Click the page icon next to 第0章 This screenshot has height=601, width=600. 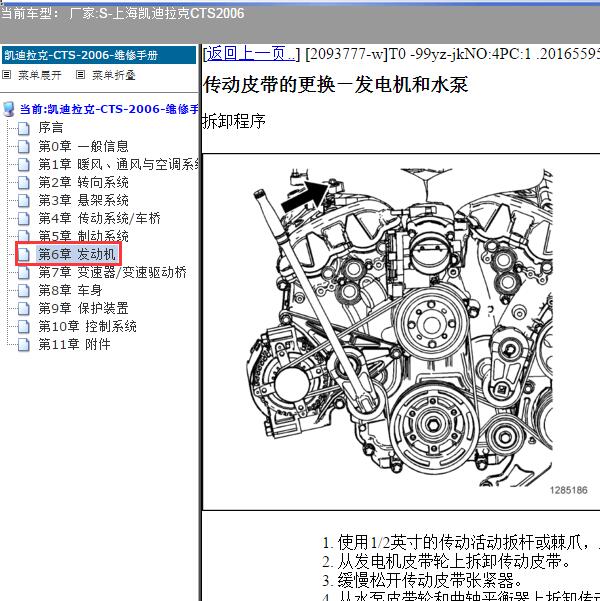(24, 146)
